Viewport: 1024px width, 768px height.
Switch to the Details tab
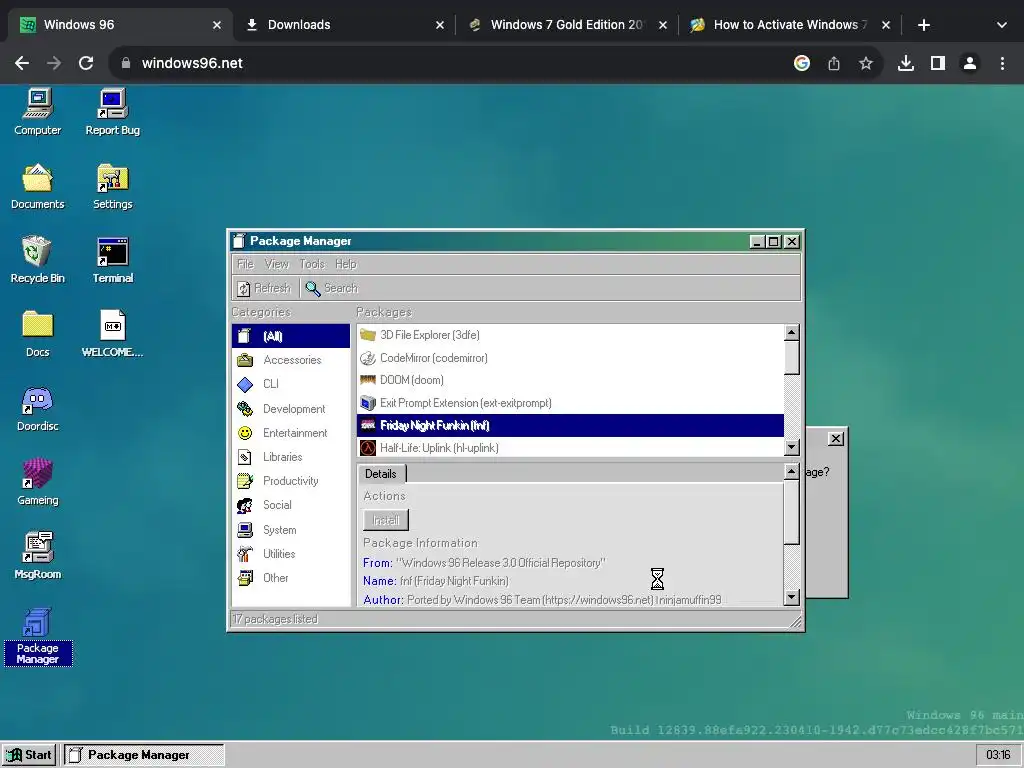point(381,473)
